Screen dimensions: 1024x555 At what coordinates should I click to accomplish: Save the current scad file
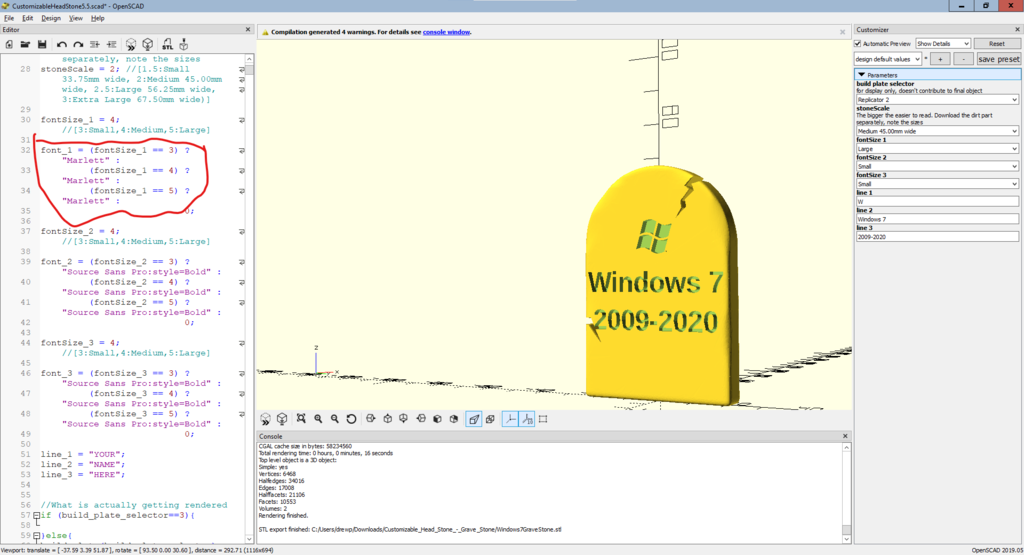42,44
